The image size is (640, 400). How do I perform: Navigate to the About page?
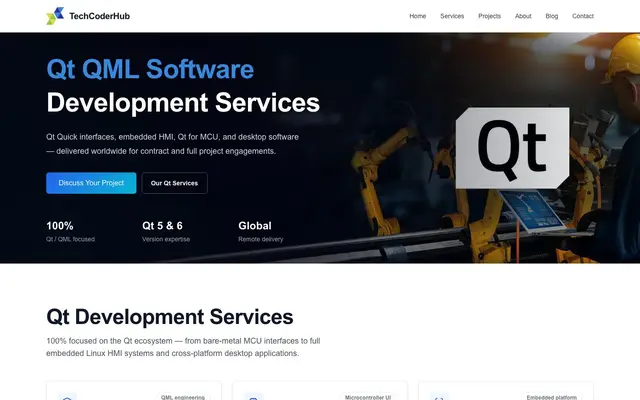coord(523,16)
